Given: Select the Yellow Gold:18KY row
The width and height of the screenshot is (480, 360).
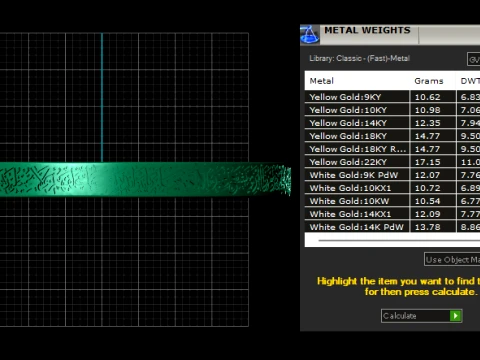Looking at the screenshot, I should click(x=392, y=136).
